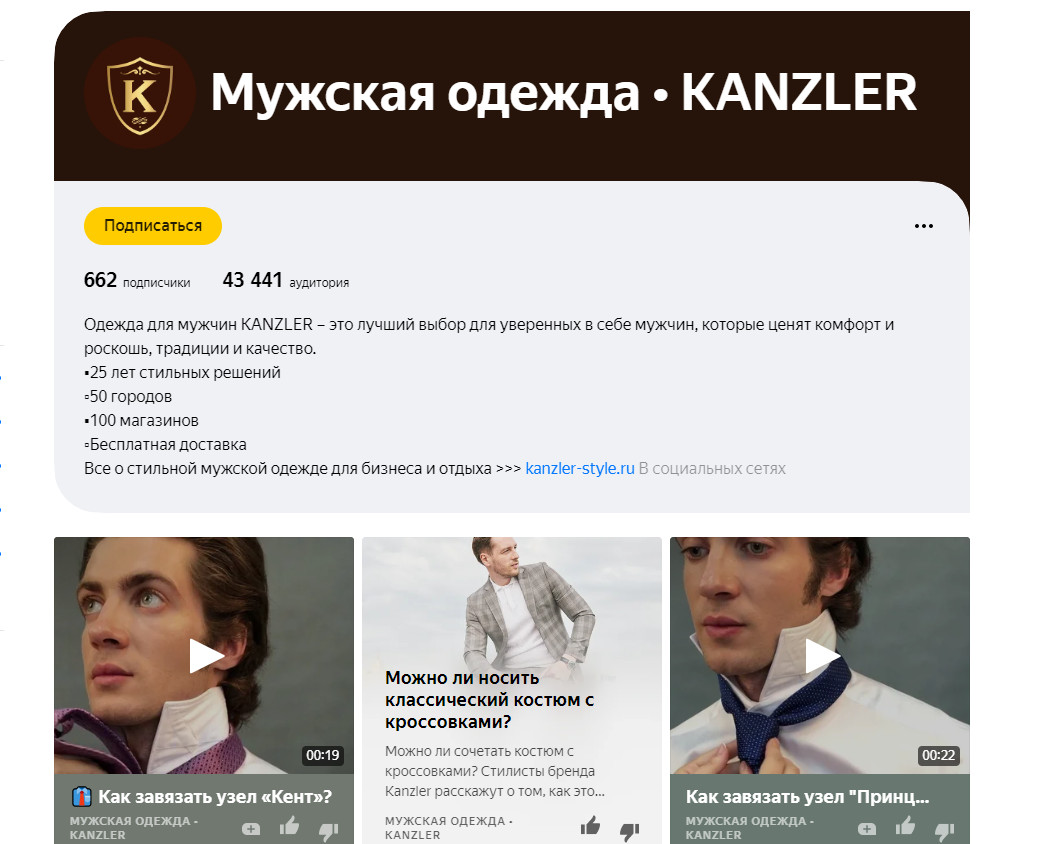Like the "Принц" knot video

905,827
